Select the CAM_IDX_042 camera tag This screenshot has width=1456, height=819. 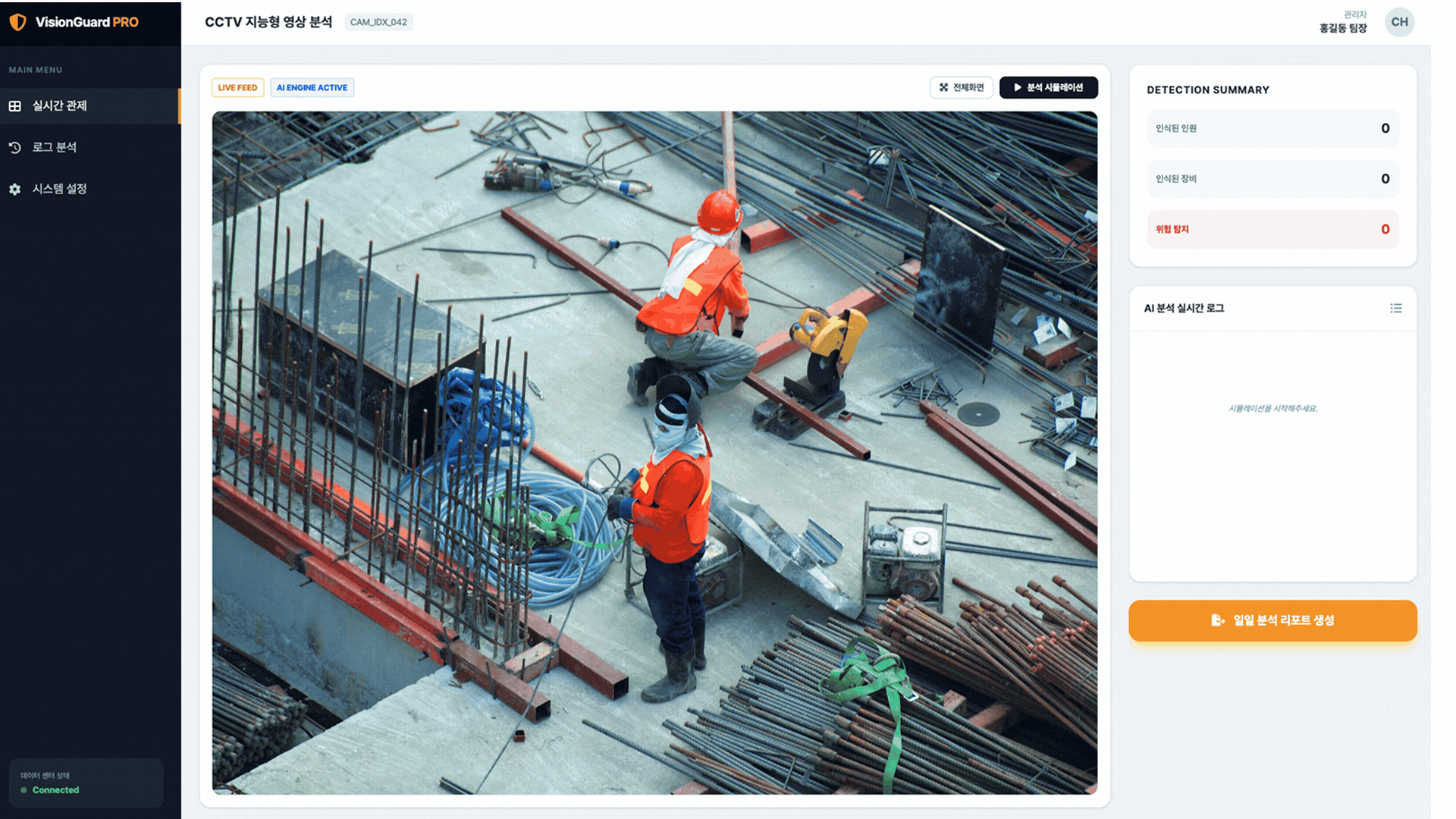(378, 22)
